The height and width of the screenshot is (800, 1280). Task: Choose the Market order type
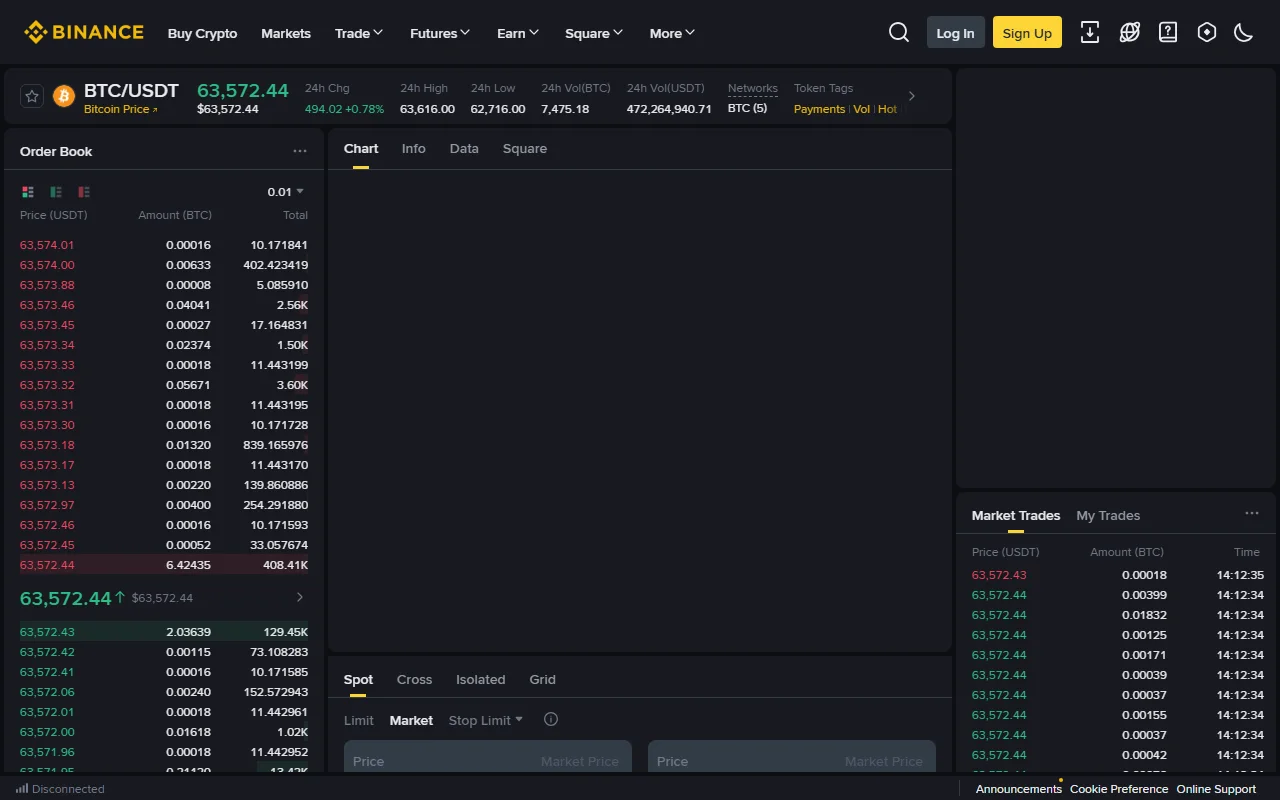coord(411,720)
